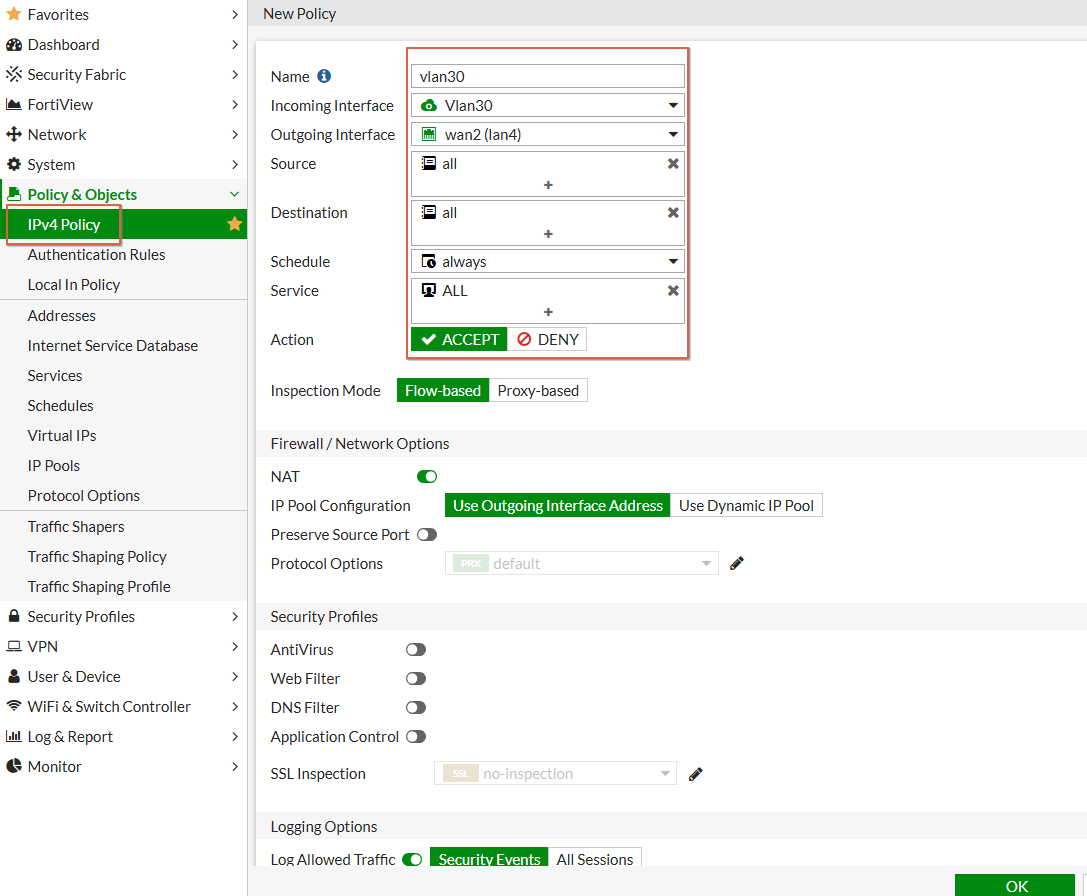The height and width of the screenshot is (896, 1087).
Task: Click the WiFi & Switch Controller icon
Action: 13,706
